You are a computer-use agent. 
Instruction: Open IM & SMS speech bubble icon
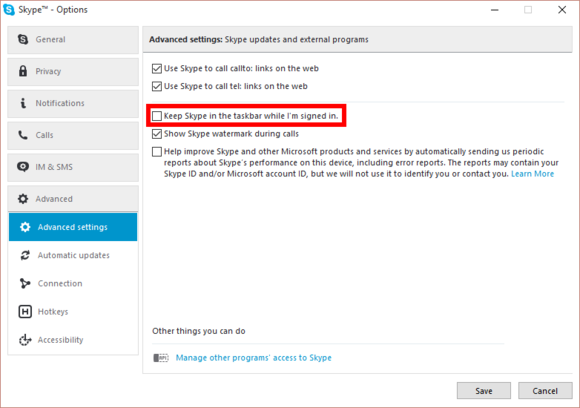(x=23, y=167)
